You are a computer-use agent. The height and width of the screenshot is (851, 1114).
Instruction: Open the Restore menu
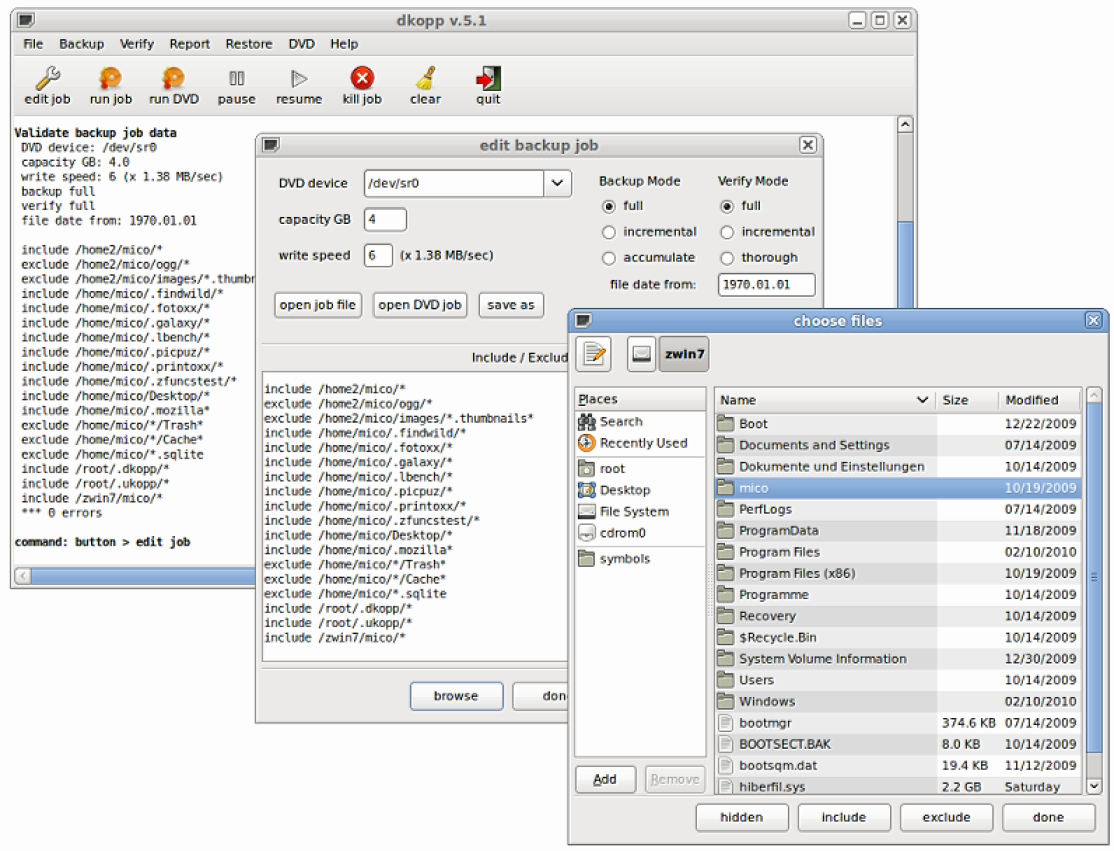(x=248, y=44)
